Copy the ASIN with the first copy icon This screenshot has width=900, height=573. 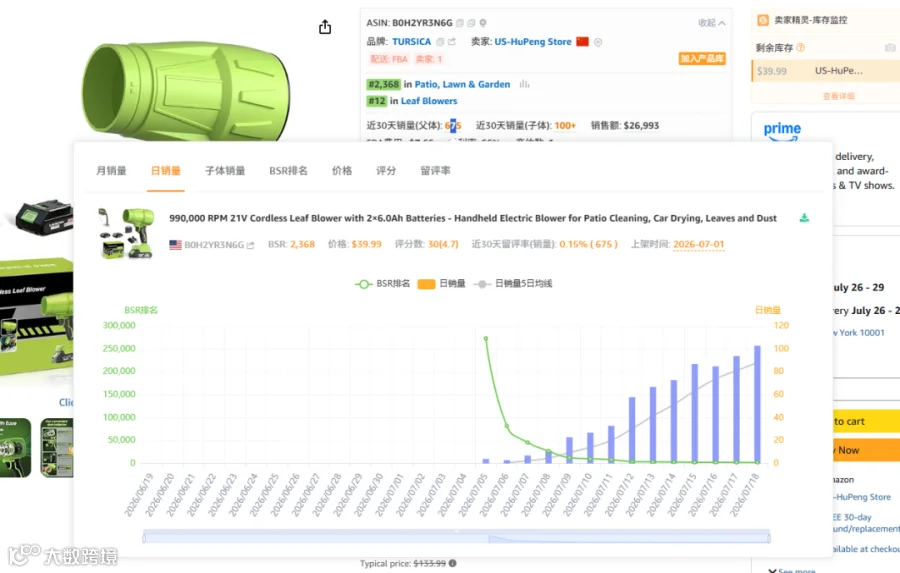(x=460, y=23)
